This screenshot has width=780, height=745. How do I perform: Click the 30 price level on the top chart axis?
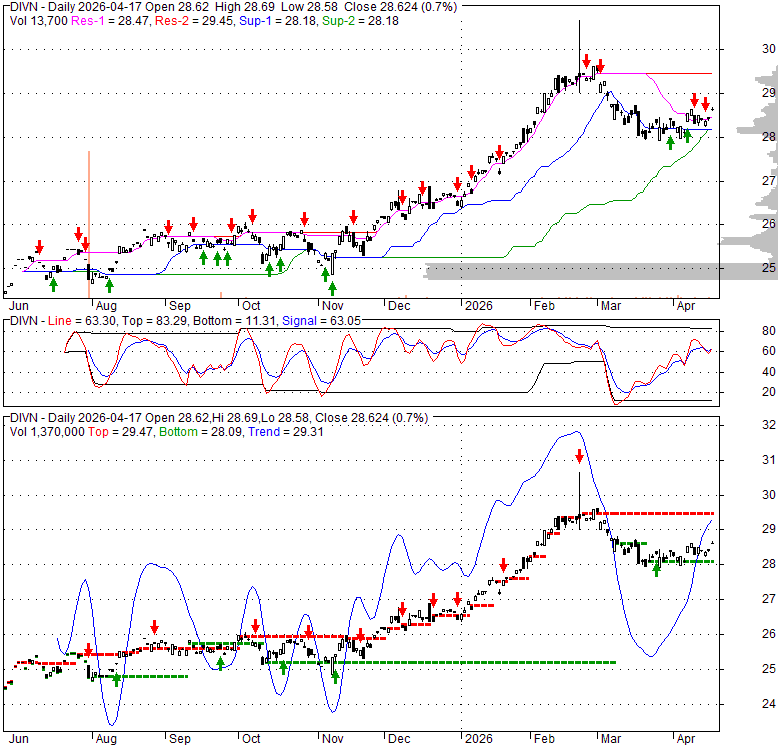pyautogui.click(x=741, y=49)
